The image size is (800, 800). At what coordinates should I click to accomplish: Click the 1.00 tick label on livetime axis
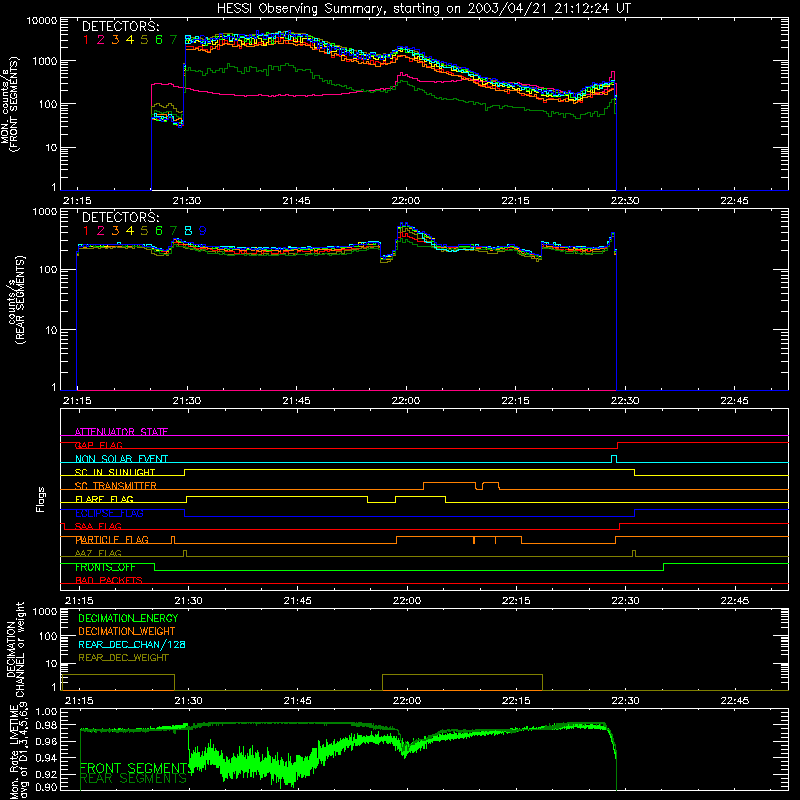46,711
